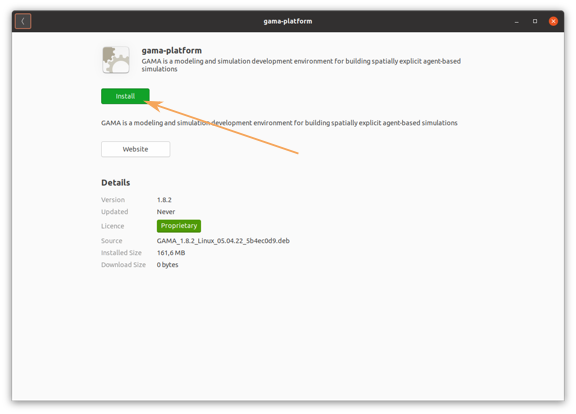Click the 0 bytes download size value
The height and width of the screenshot is (414, 576).
[x=168, y=265]
